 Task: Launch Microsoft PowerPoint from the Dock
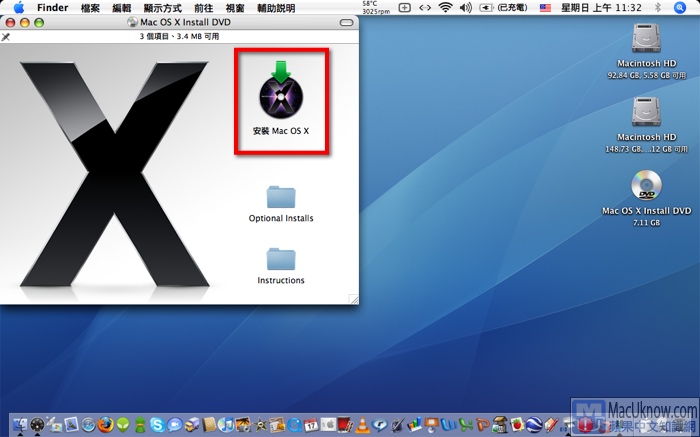tap(483, 425)
